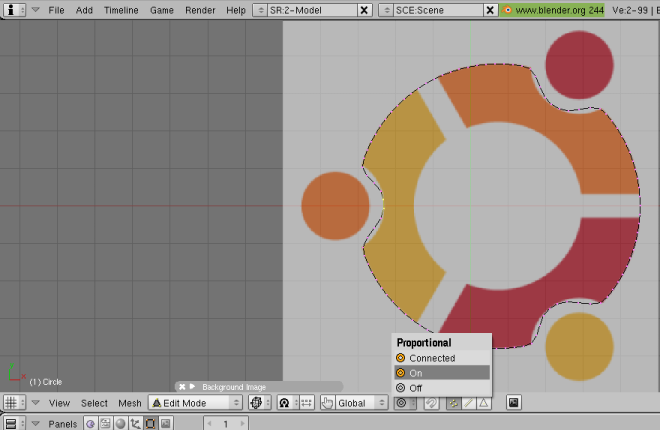Viewport: 660px width, 430px height.
Task: Open the info window type selector icon
Action: [x=14, y=10]
